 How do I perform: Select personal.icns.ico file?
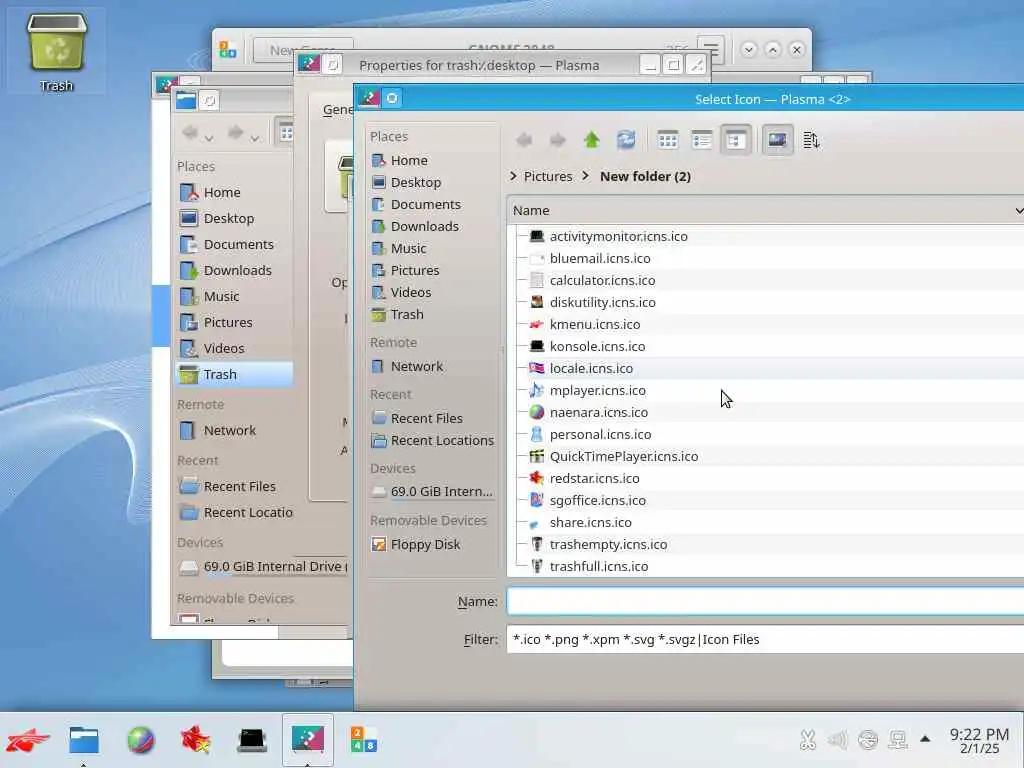click(600, 434)
